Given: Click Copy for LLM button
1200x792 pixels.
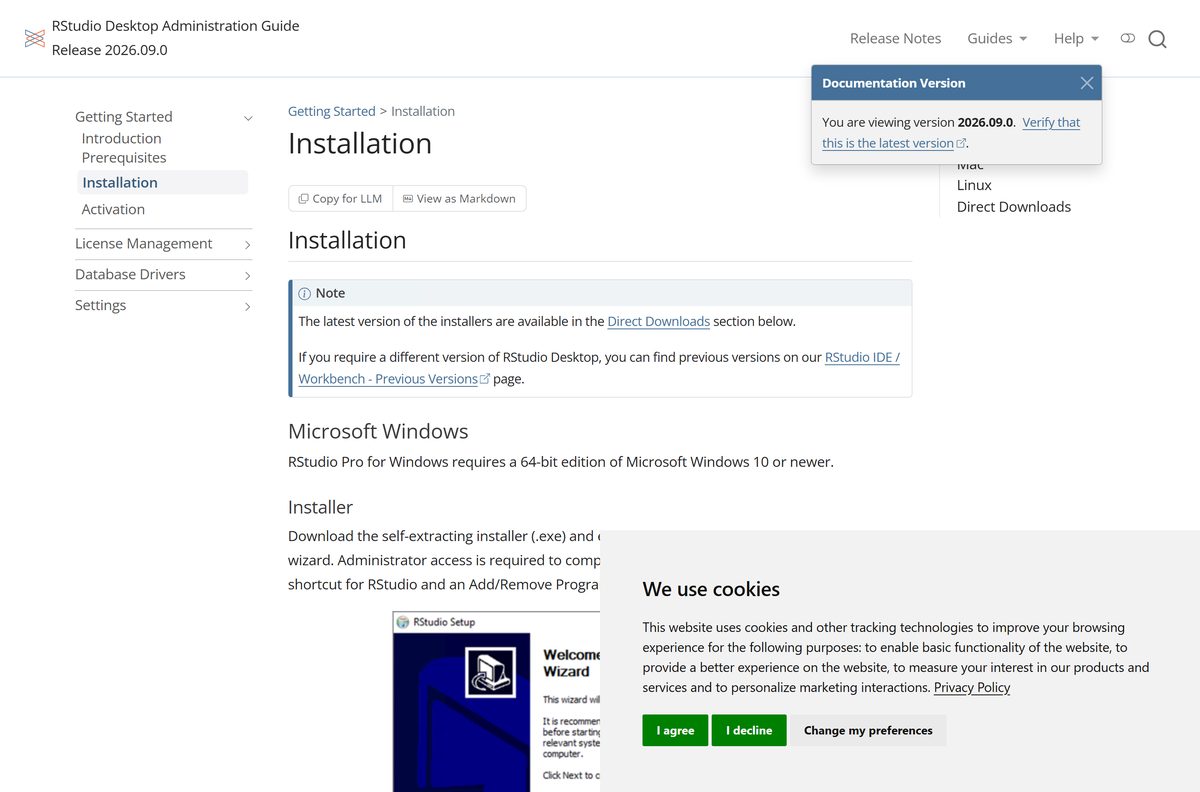Looking at the screenshot, I should 341,198.
